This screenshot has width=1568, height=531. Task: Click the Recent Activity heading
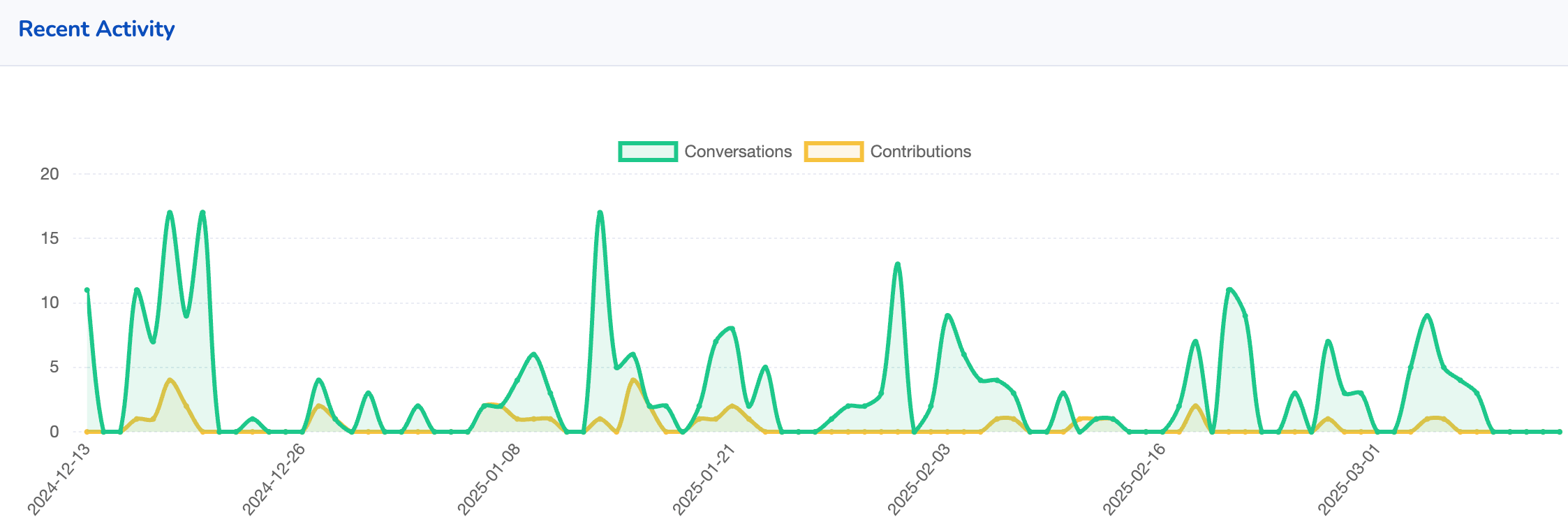tap(96, 29)
